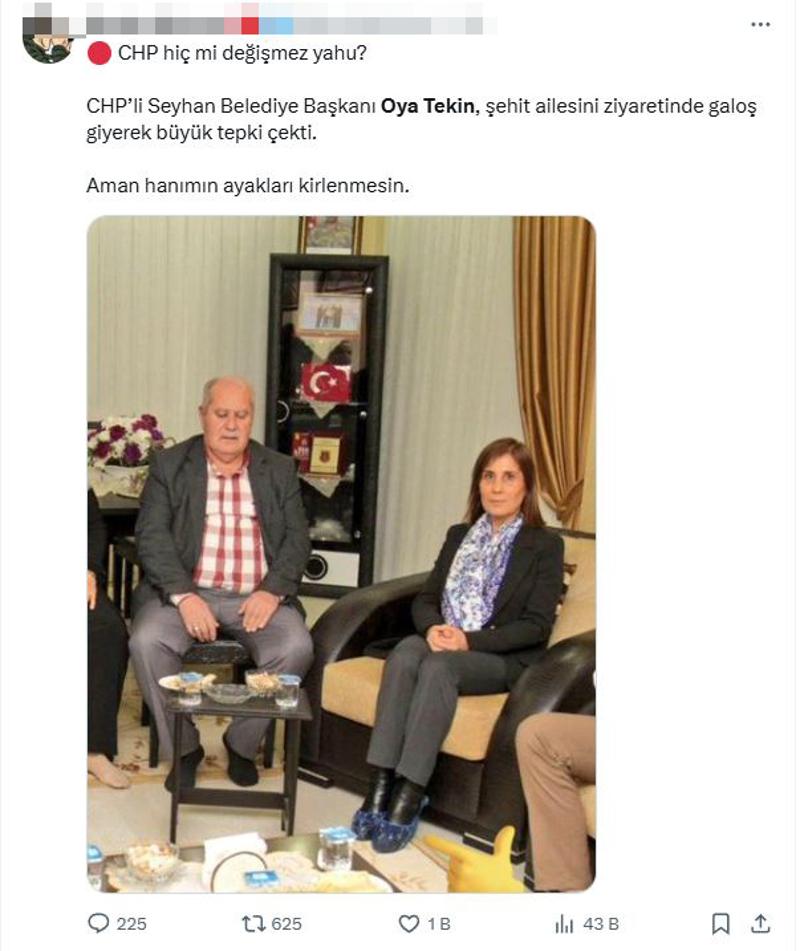
Task: Like the tweet with the heart icon
Action: [x=409, y=924]
